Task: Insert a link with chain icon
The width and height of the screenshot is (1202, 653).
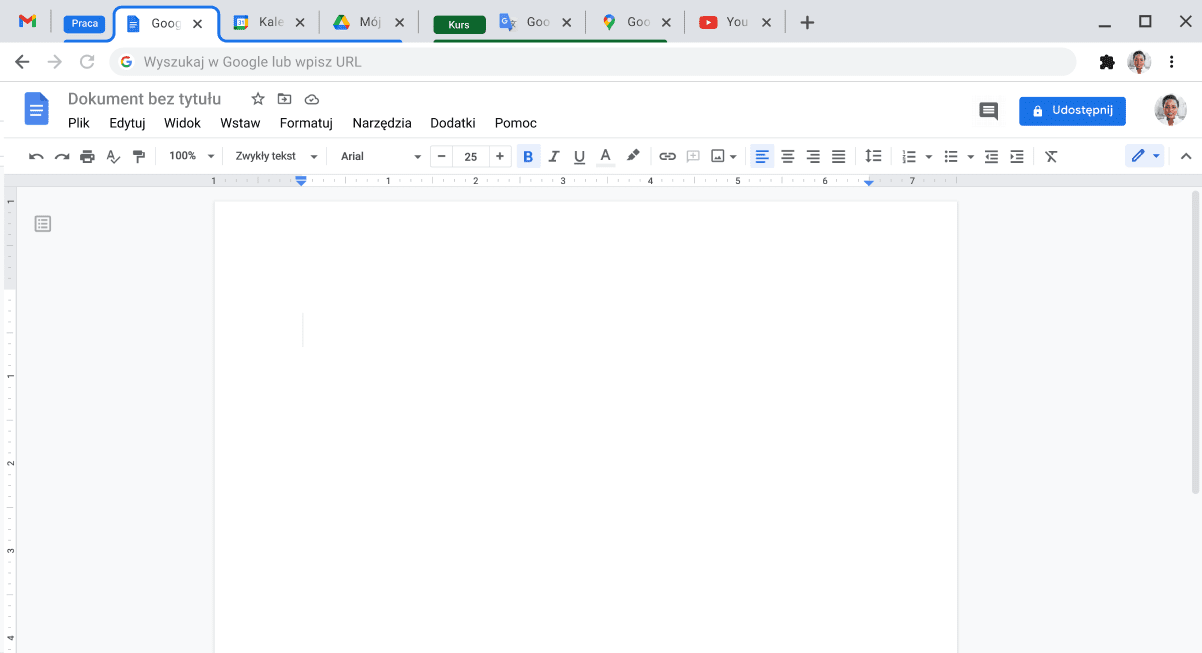Action: 667,156
